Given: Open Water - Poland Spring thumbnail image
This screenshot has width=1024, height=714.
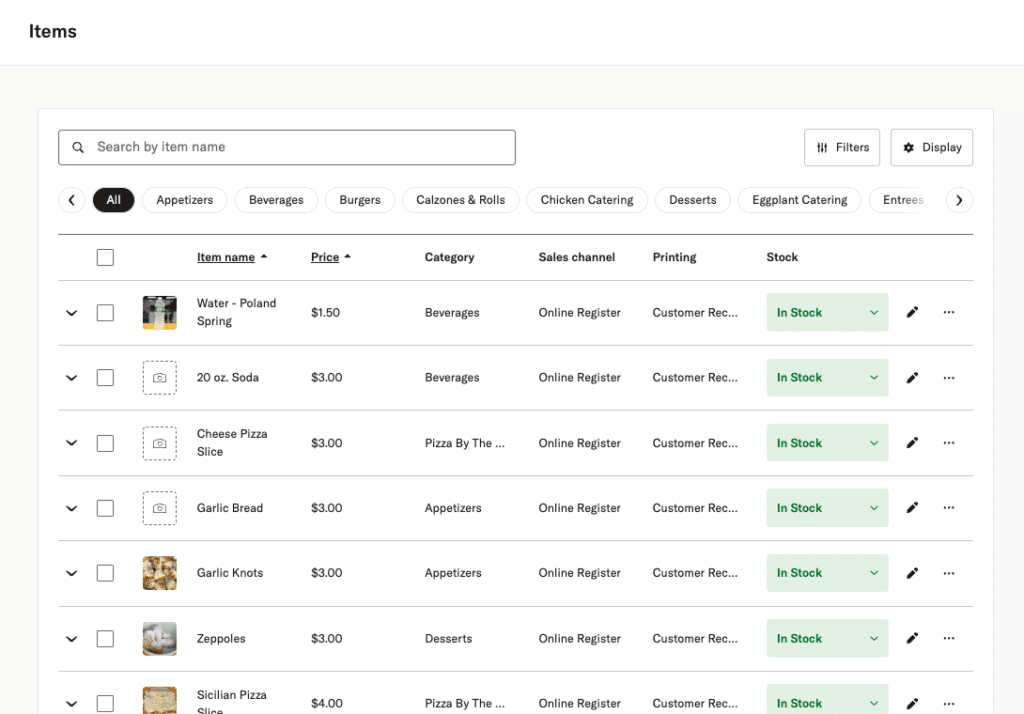Looking at the screenshot, I should [159, 312].
